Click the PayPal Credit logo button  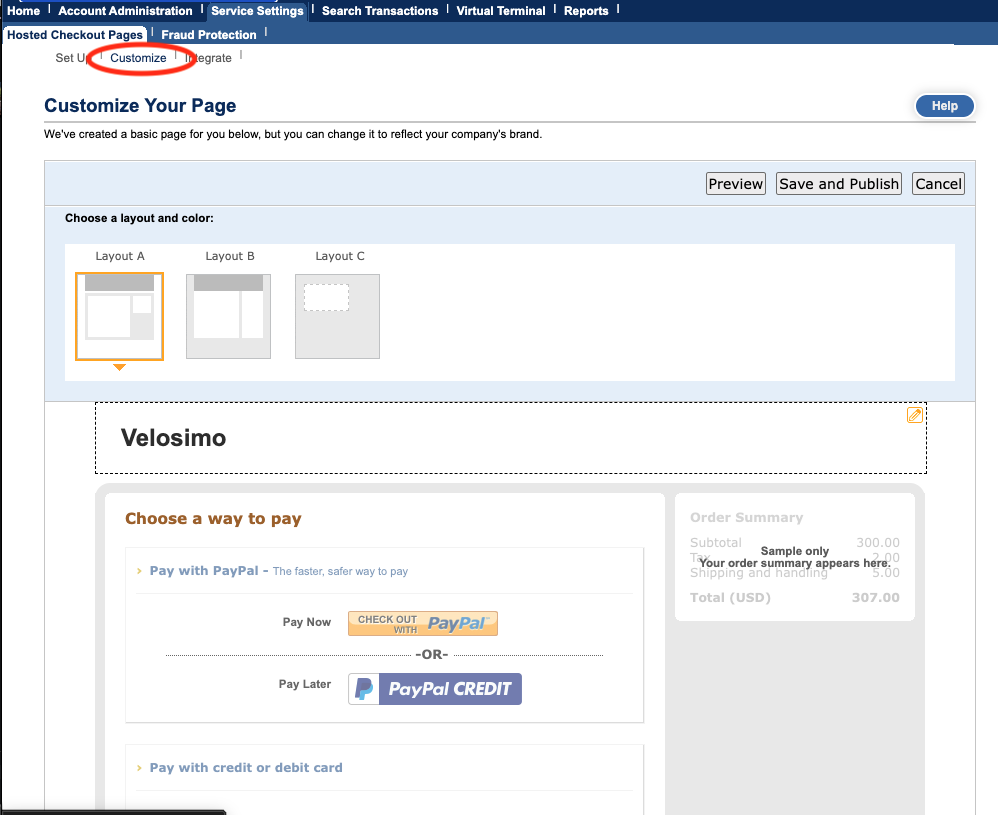(x=435, y=689)
